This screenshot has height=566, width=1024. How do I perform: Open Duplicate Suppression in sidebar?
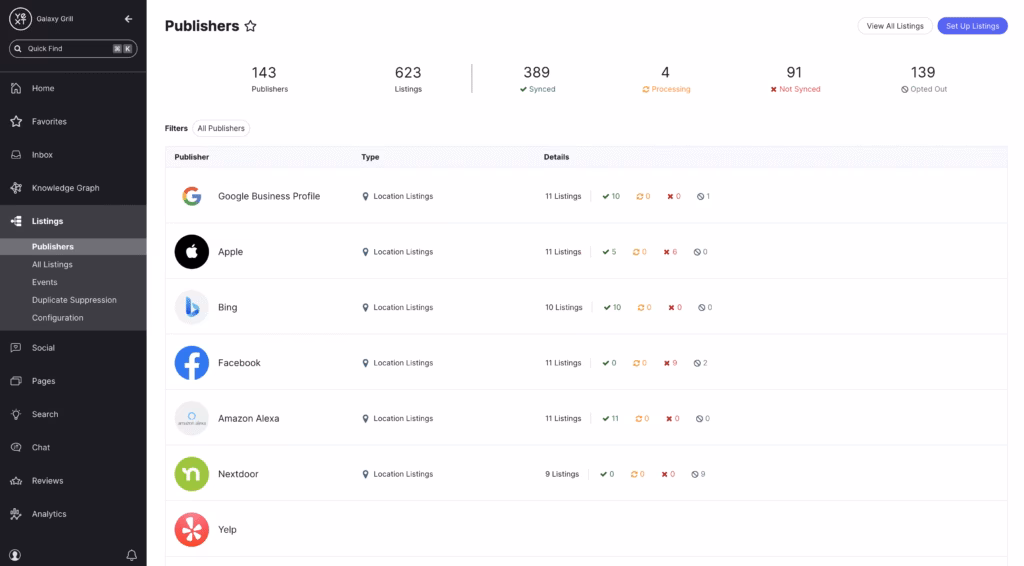pos(74,300)
